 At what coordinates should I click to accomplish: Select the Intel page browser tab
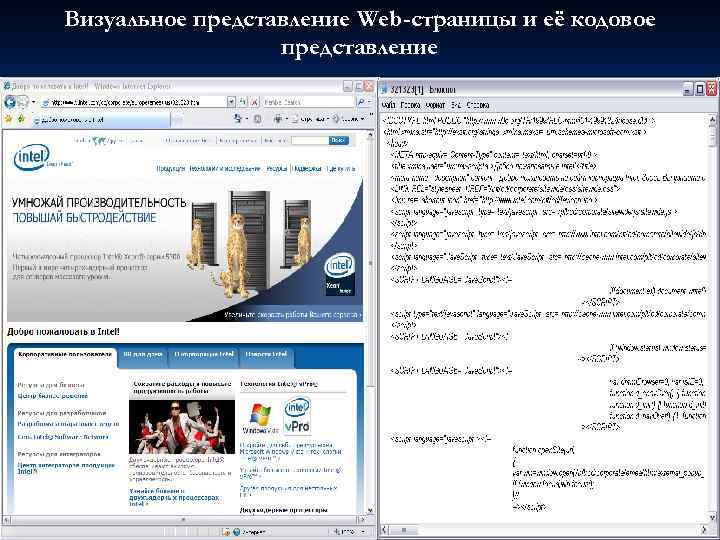101,120
